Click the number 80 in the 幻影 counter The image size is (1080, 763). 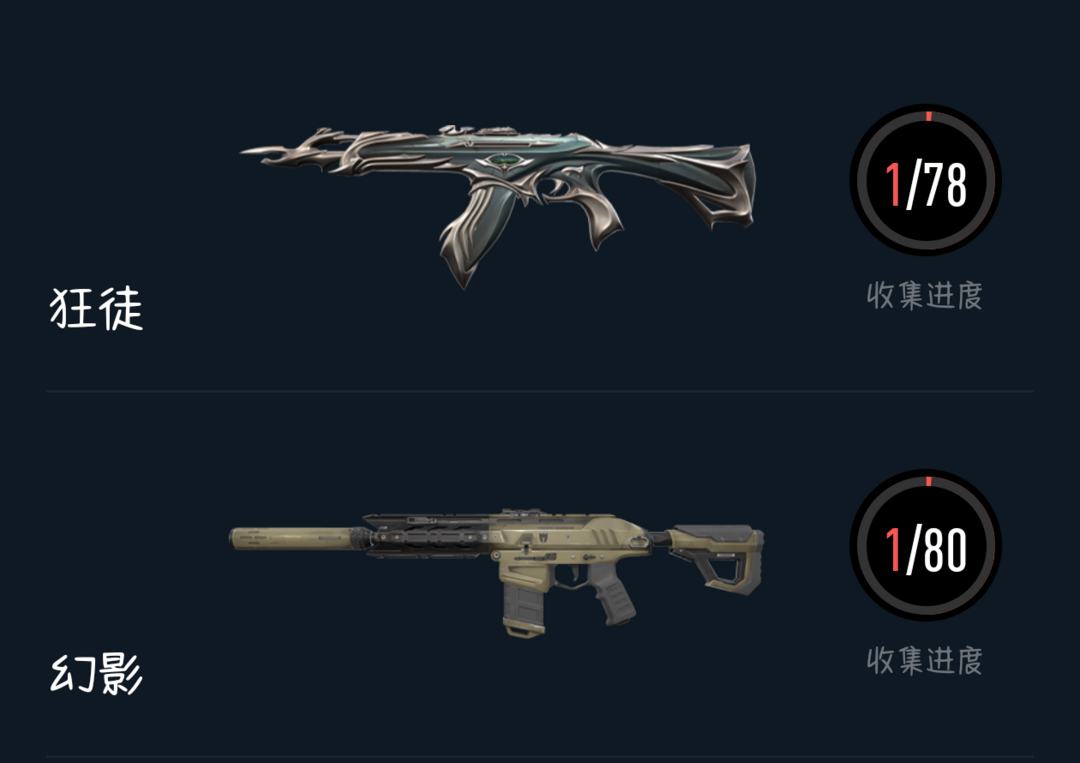tap(945, 550)
